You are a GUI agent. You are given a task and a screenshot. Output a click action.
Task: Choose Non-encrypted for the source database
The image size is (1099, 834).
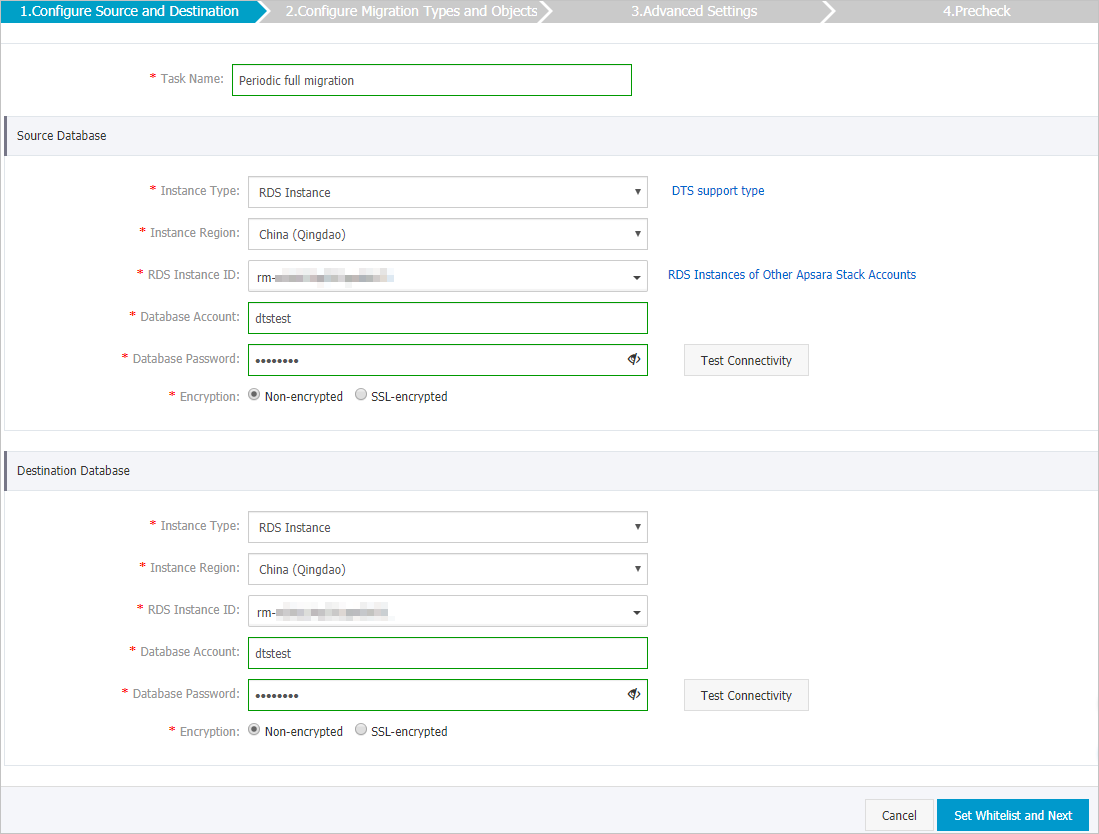point(254,394)
